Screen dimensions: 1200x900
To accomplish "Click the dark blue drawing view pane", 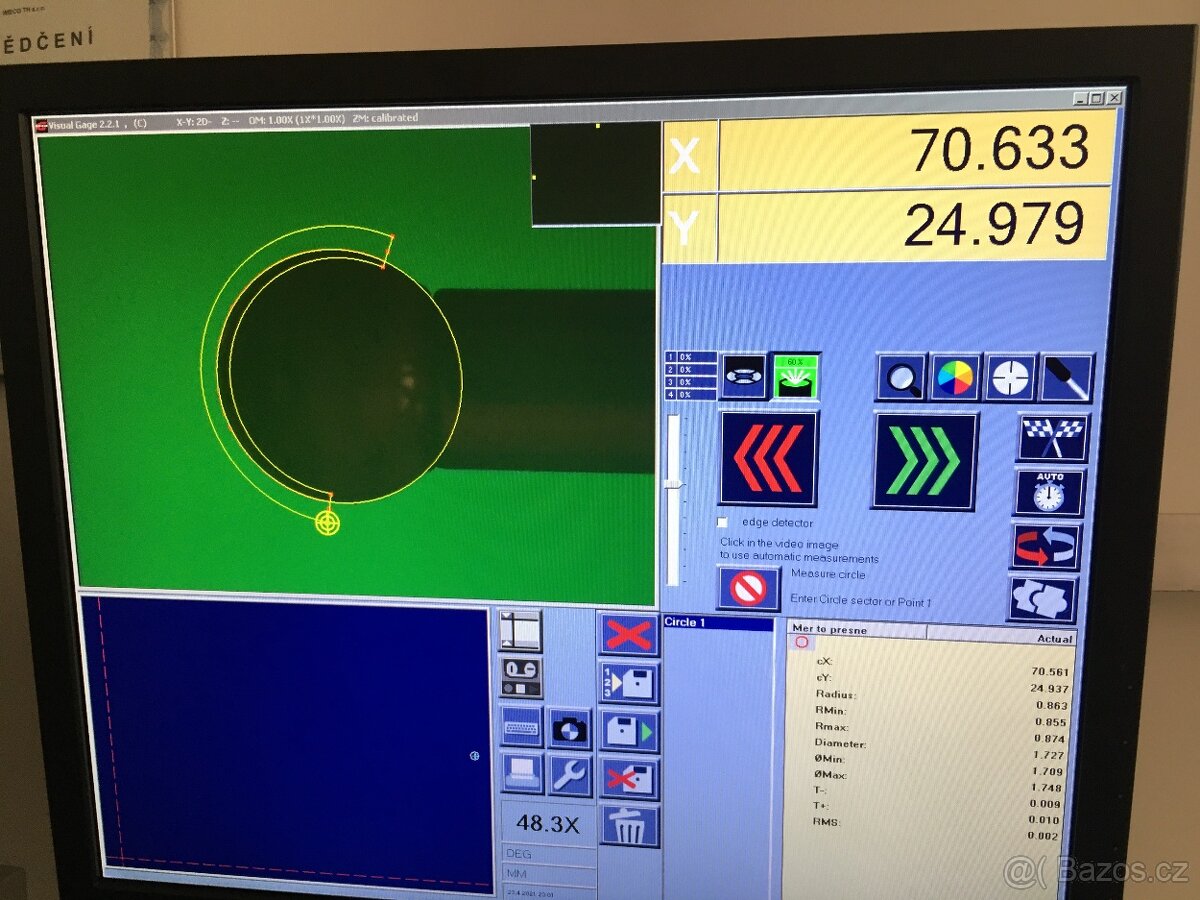I will click(288, 745).
